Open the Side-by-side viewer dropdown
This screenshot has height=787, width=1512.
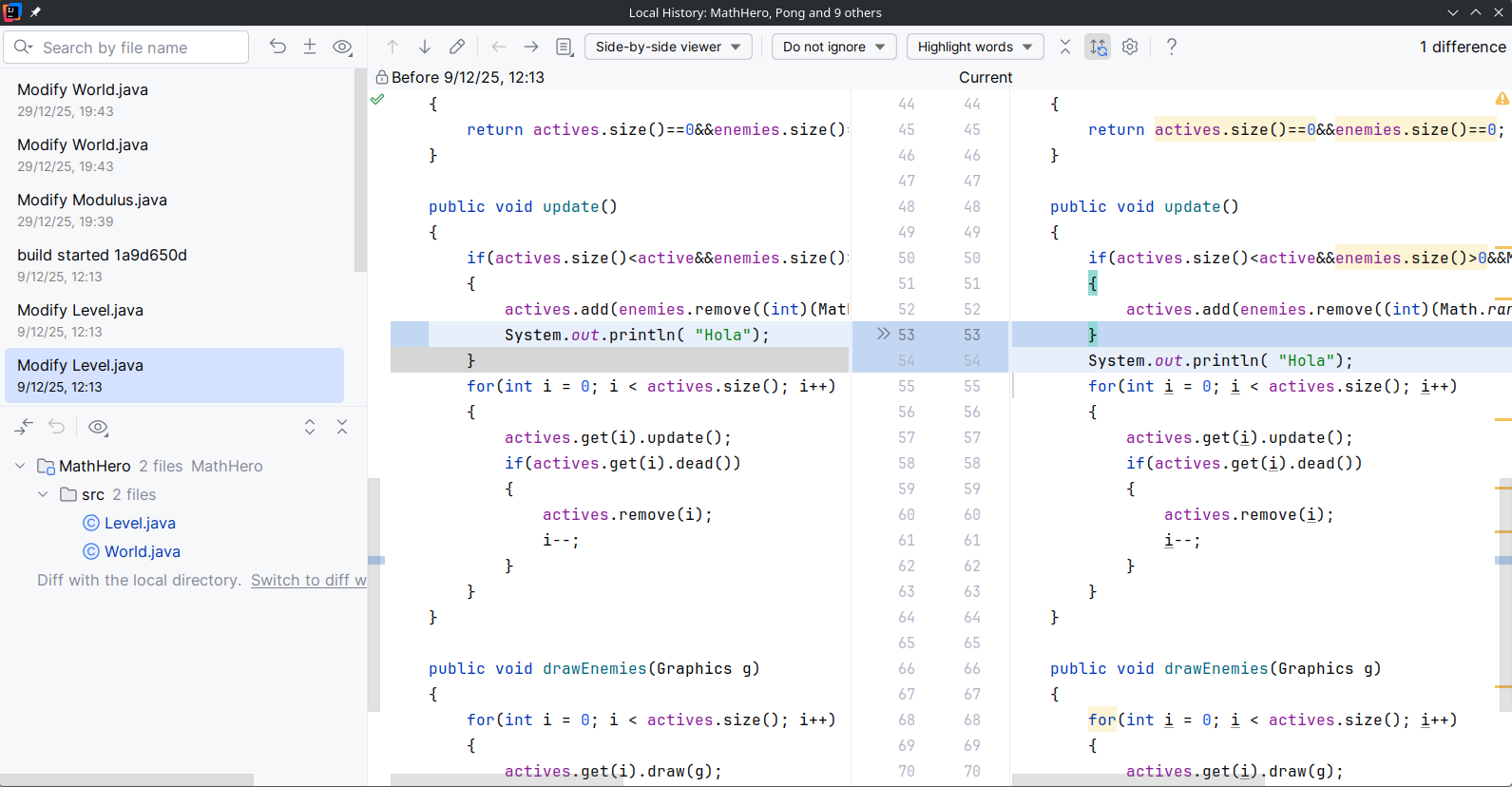pyautogui.click(x=668, y=47)
